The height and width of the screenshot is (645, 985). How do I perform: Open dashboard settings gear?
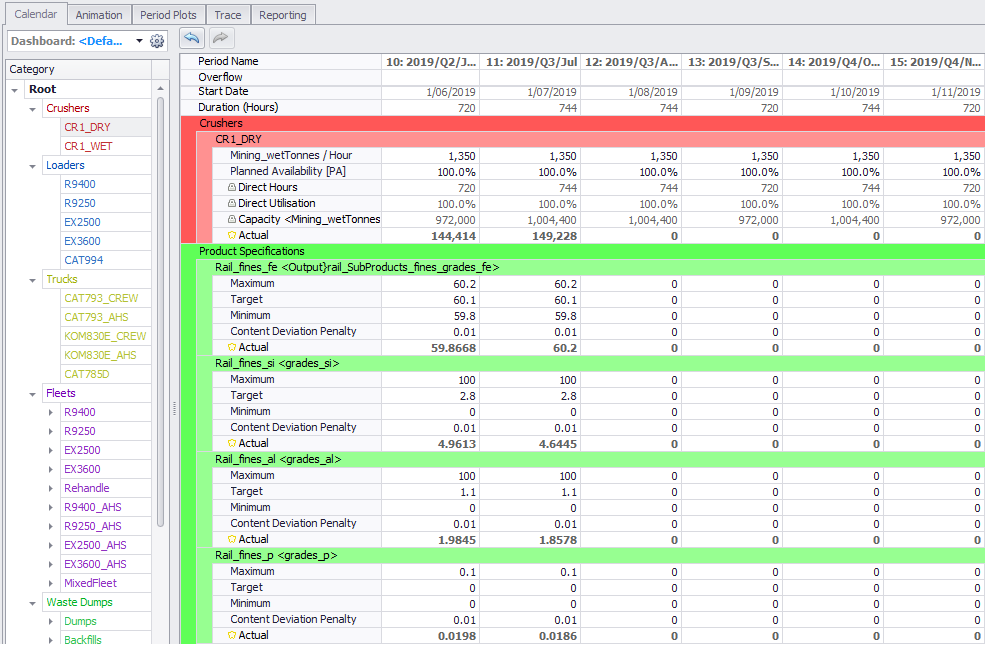coord(157,41)
